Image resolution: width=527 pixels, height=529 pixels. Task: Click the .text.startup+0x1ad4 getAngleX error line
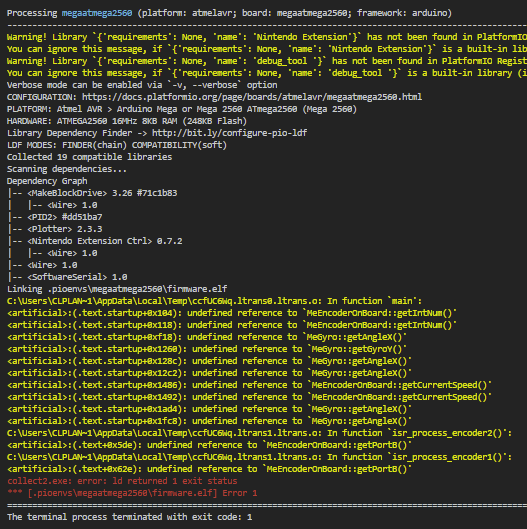point(209,409)
